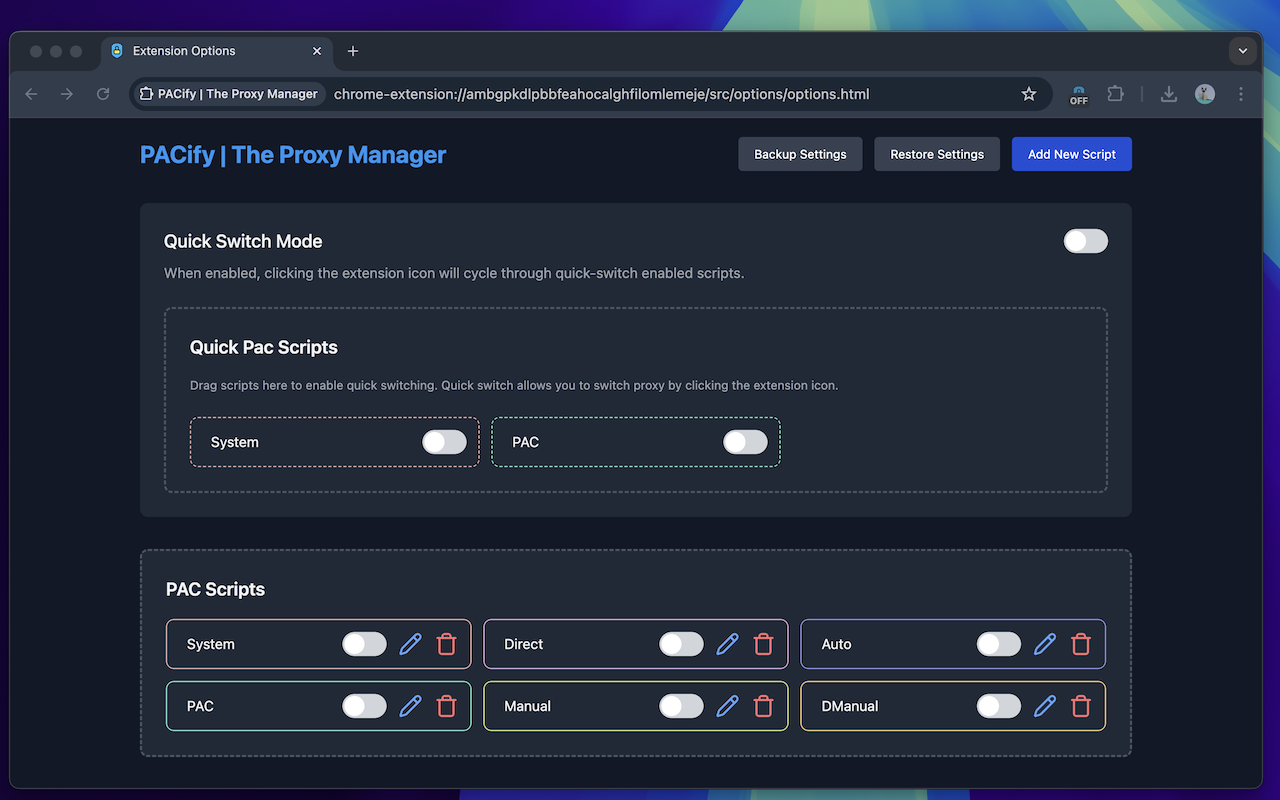The image size is (1280, 800).
Task: Enable the Manual script toggle
Action: tap(681, 706)
